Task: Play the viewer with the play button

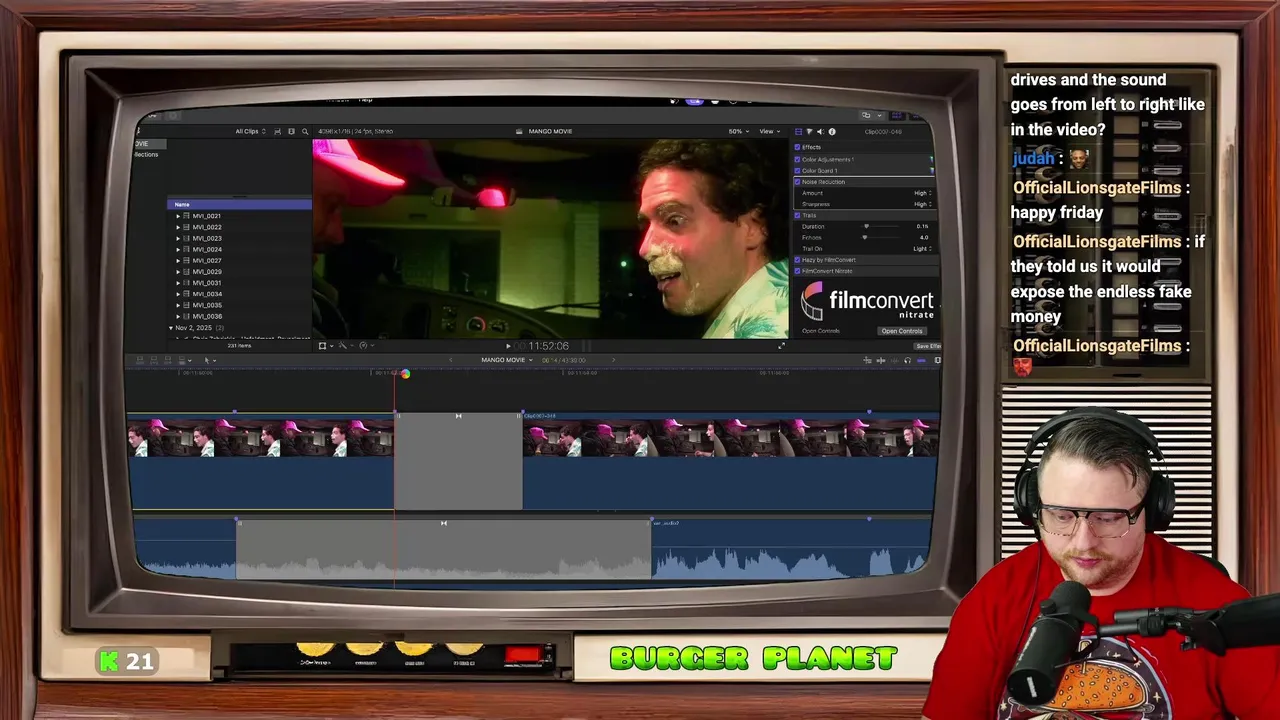Action: (508, 346)
